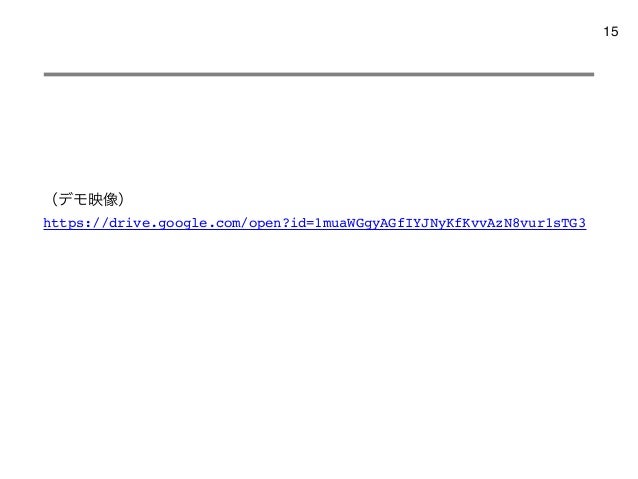Click the デモ katakana in the caption
The image size is (638, 479).
(73, 199)
